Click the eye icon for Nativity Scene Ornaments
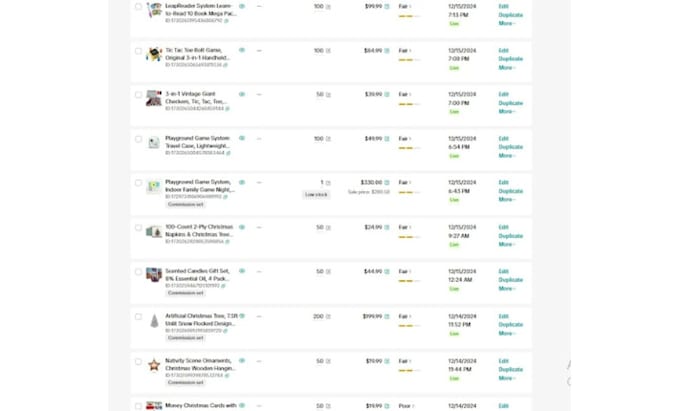This screenshot has width=680, height=411. (x=242, y=360)
